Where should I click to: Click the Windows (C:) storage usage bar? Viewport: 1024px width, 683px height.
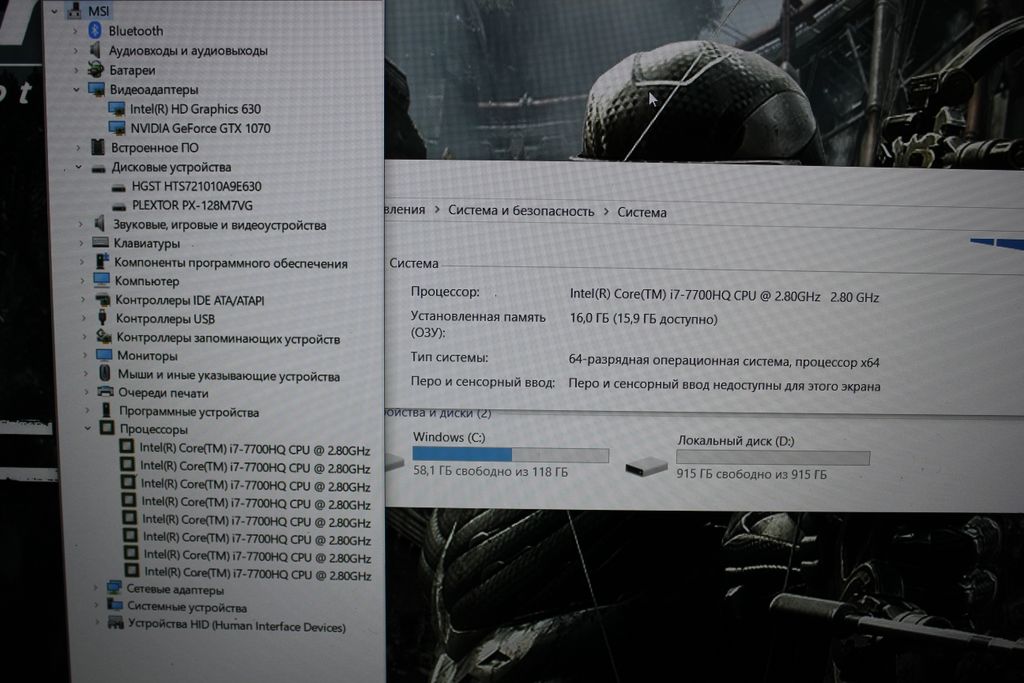coord(510,455)
